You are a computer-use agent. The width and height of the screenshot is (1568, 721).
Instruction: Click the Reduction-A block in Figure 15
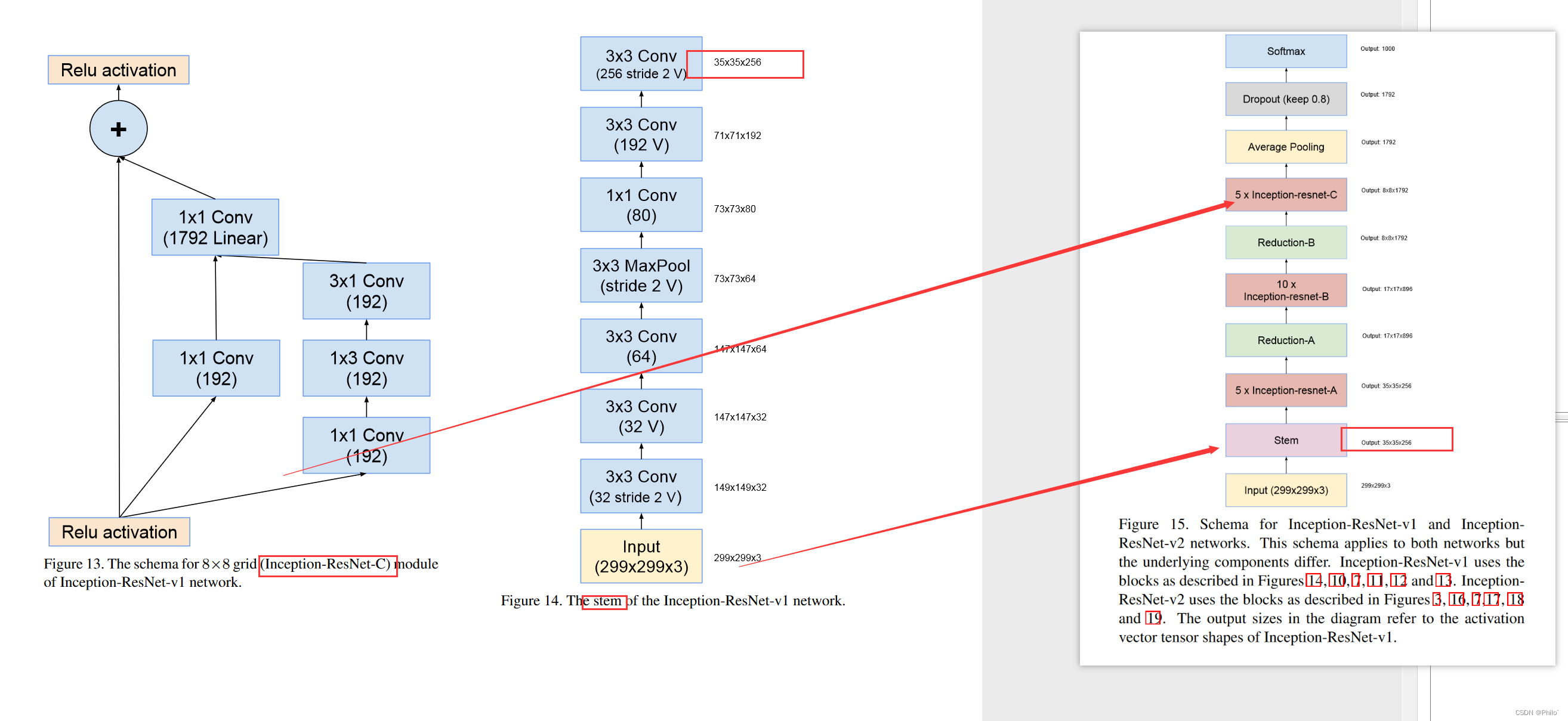1286,340
